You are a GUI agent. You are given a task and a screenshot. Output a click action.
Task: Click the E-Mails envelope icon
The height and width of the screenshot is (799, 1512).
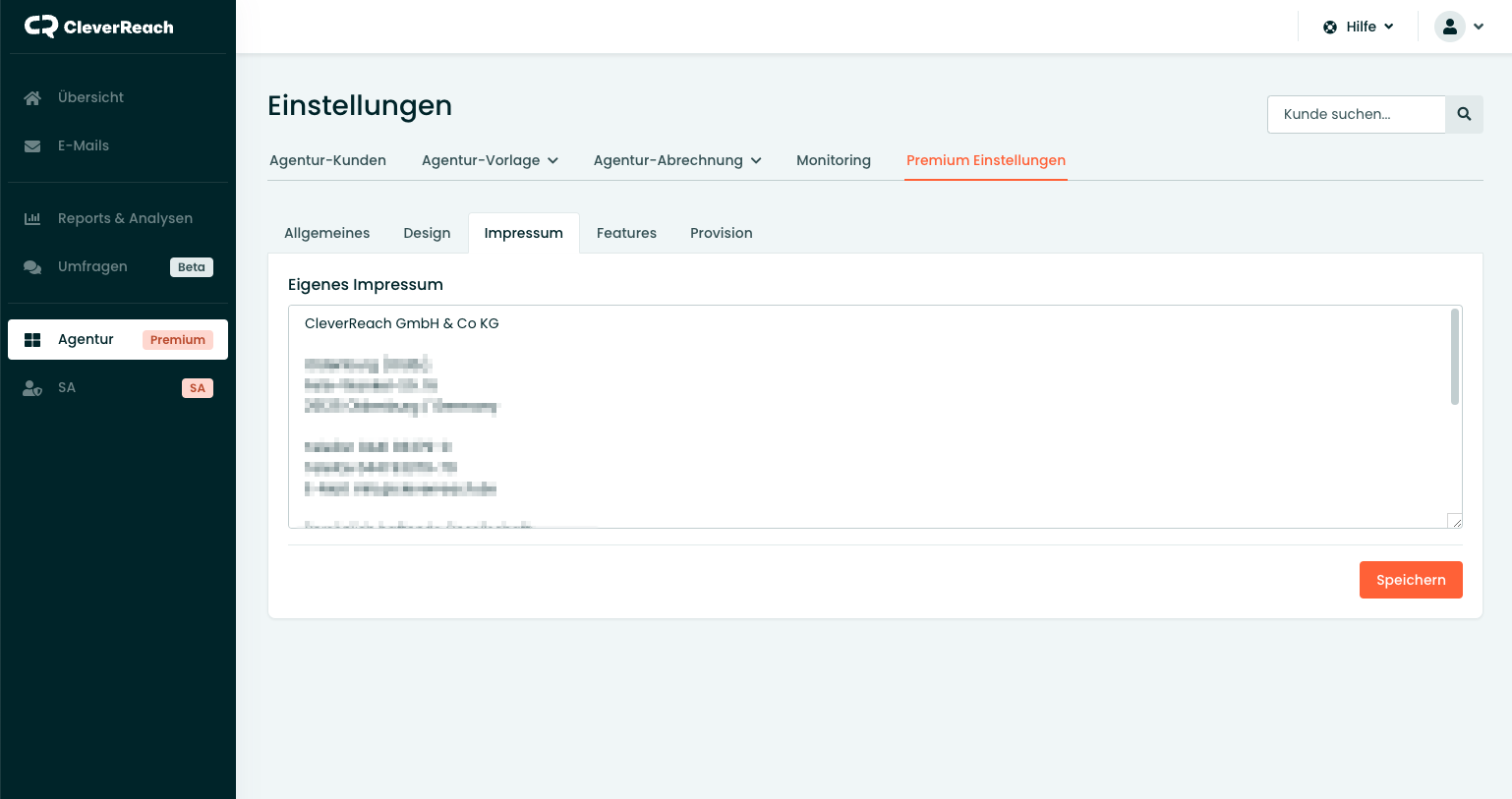(32, 146)
